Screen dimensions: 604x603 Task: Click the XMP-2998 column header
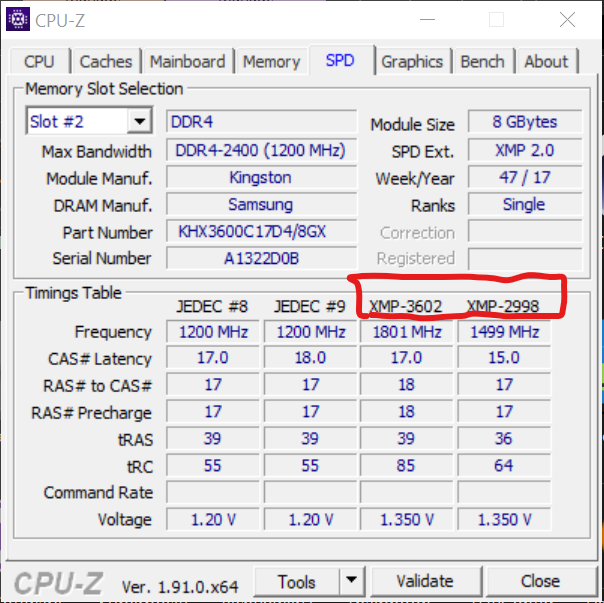pyautogui.click(x=503, y=307)
